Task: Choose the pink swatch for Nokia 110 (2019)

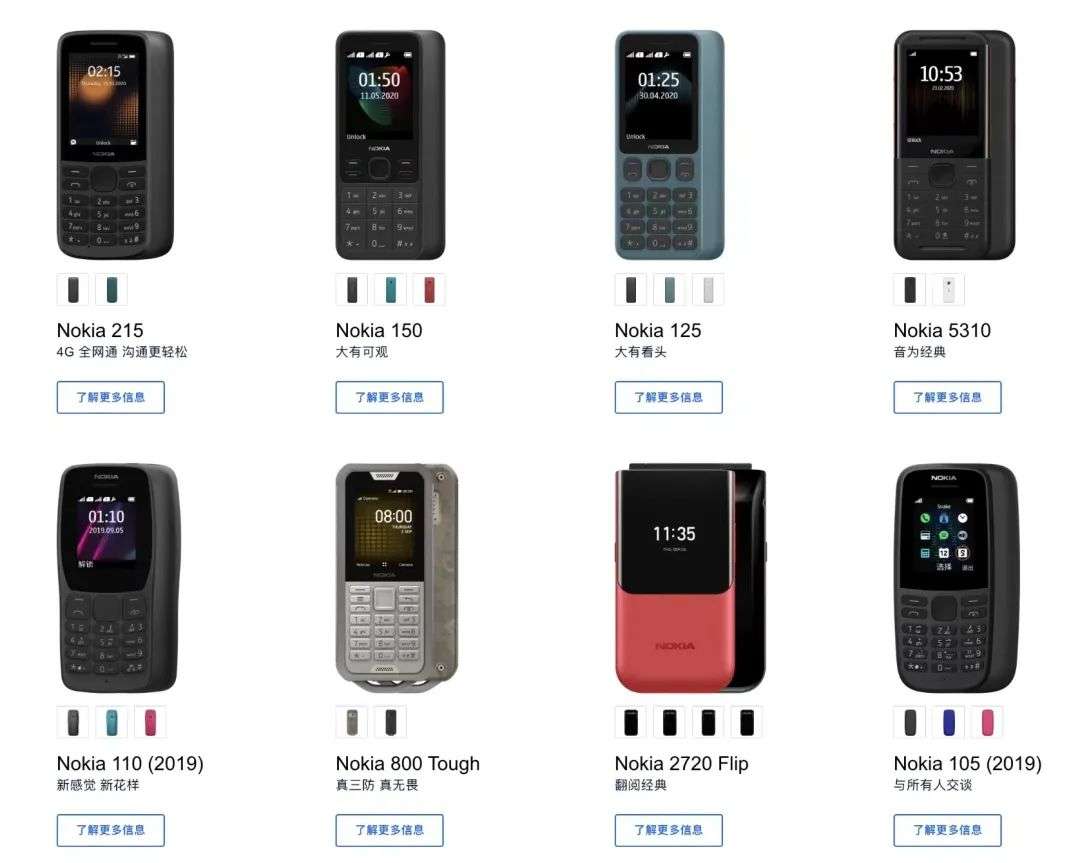Action: 150,722
